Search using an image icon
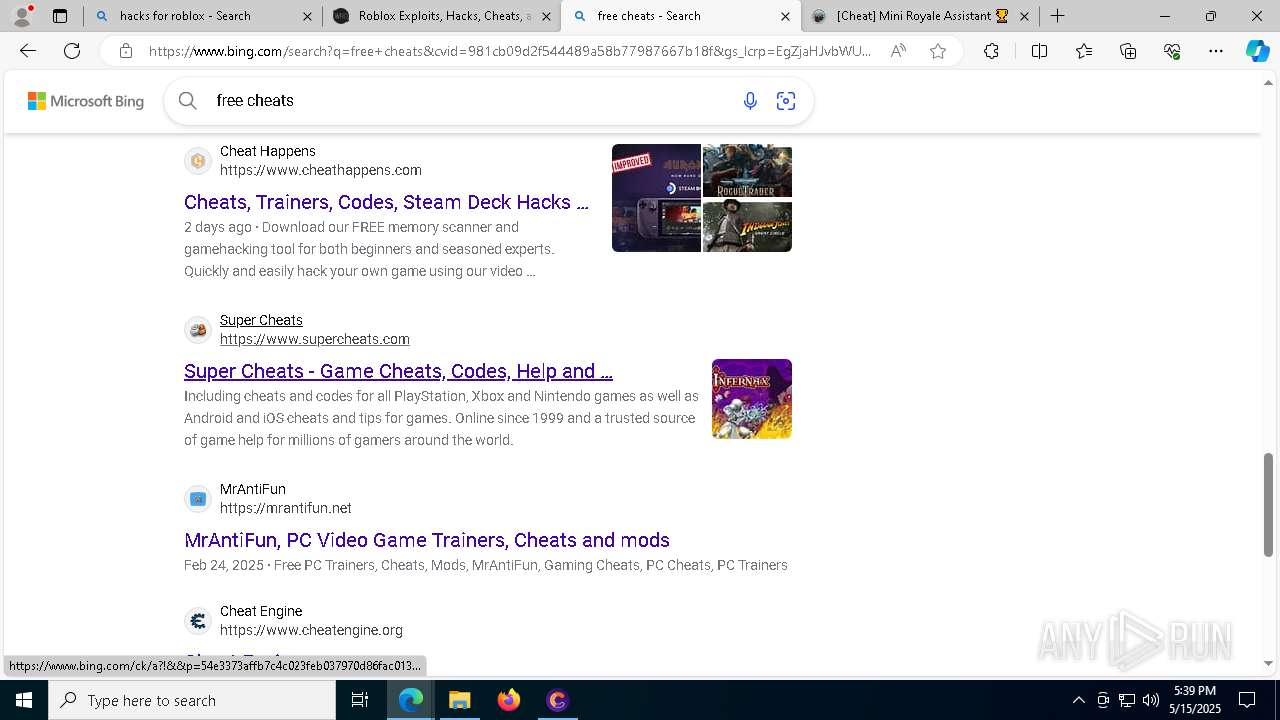The width and height of the screenshot is (1280, 720). [x=786, y=100]
